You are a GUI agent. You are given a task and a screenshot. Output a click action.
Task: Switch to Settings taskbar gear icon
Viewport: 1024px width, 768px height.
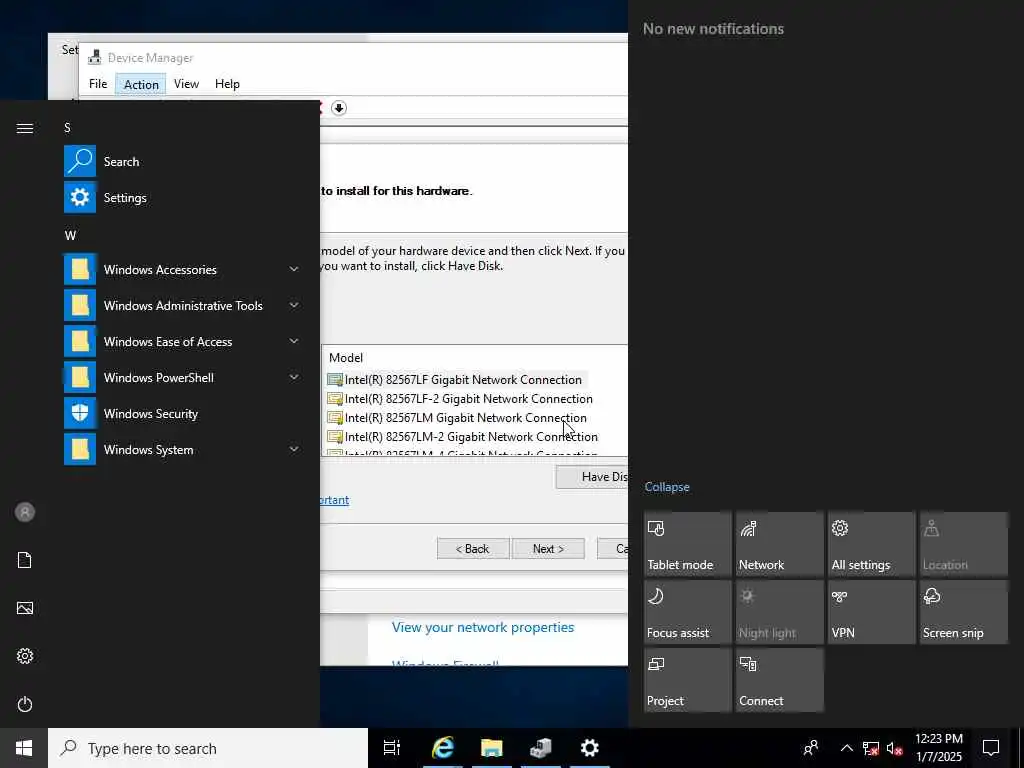click(590, 748)
